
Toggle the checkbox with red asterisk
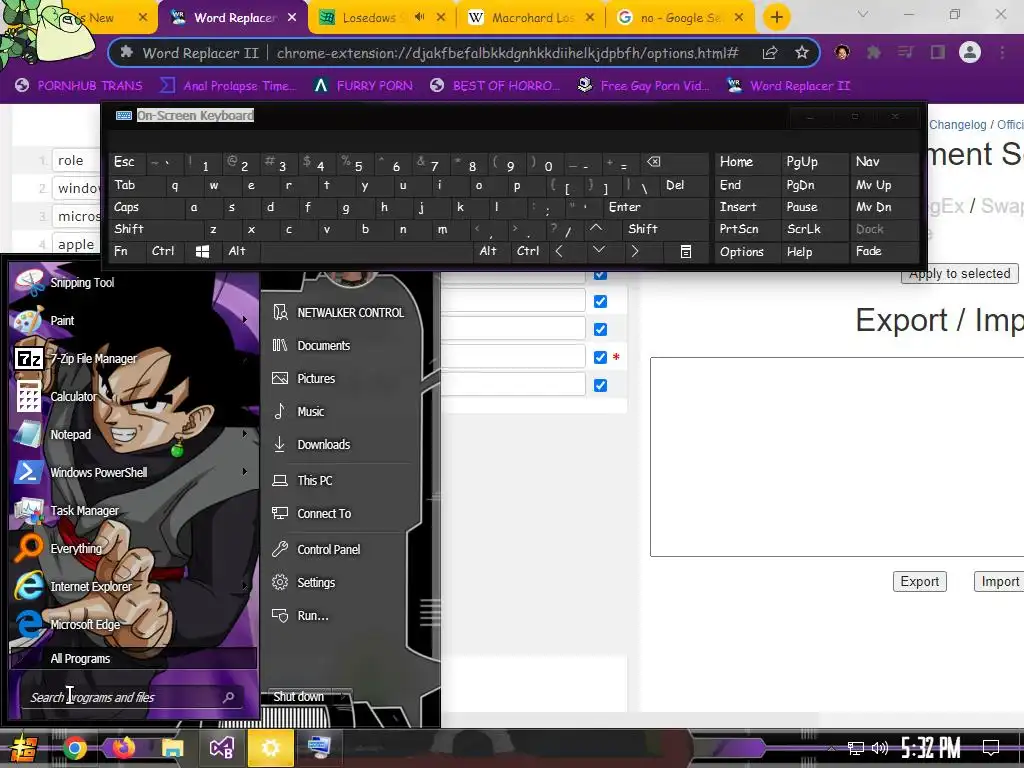[x=600, y=357]
